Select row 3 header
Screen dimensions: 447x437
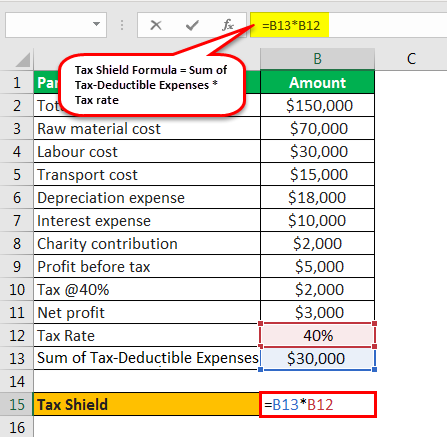(17, 128)
